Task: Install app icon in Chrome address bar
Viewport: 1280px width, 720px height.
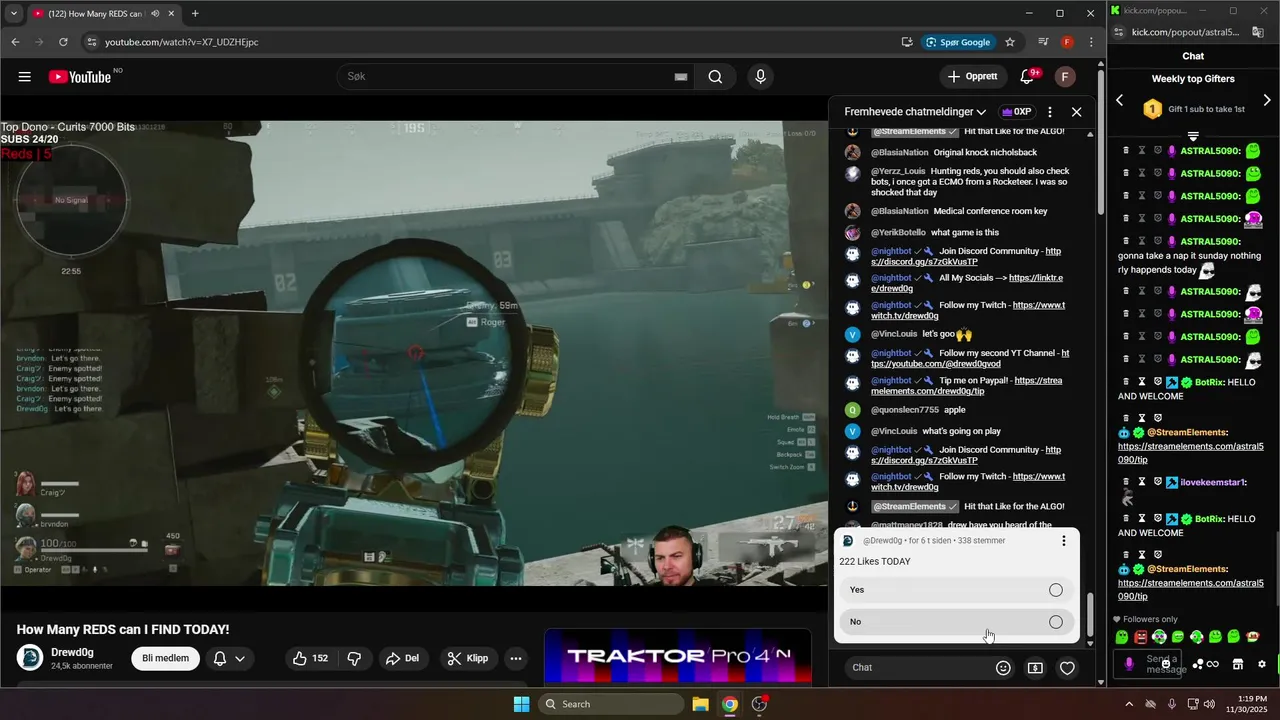Action: pyautogui.click(x=907, y=42)
